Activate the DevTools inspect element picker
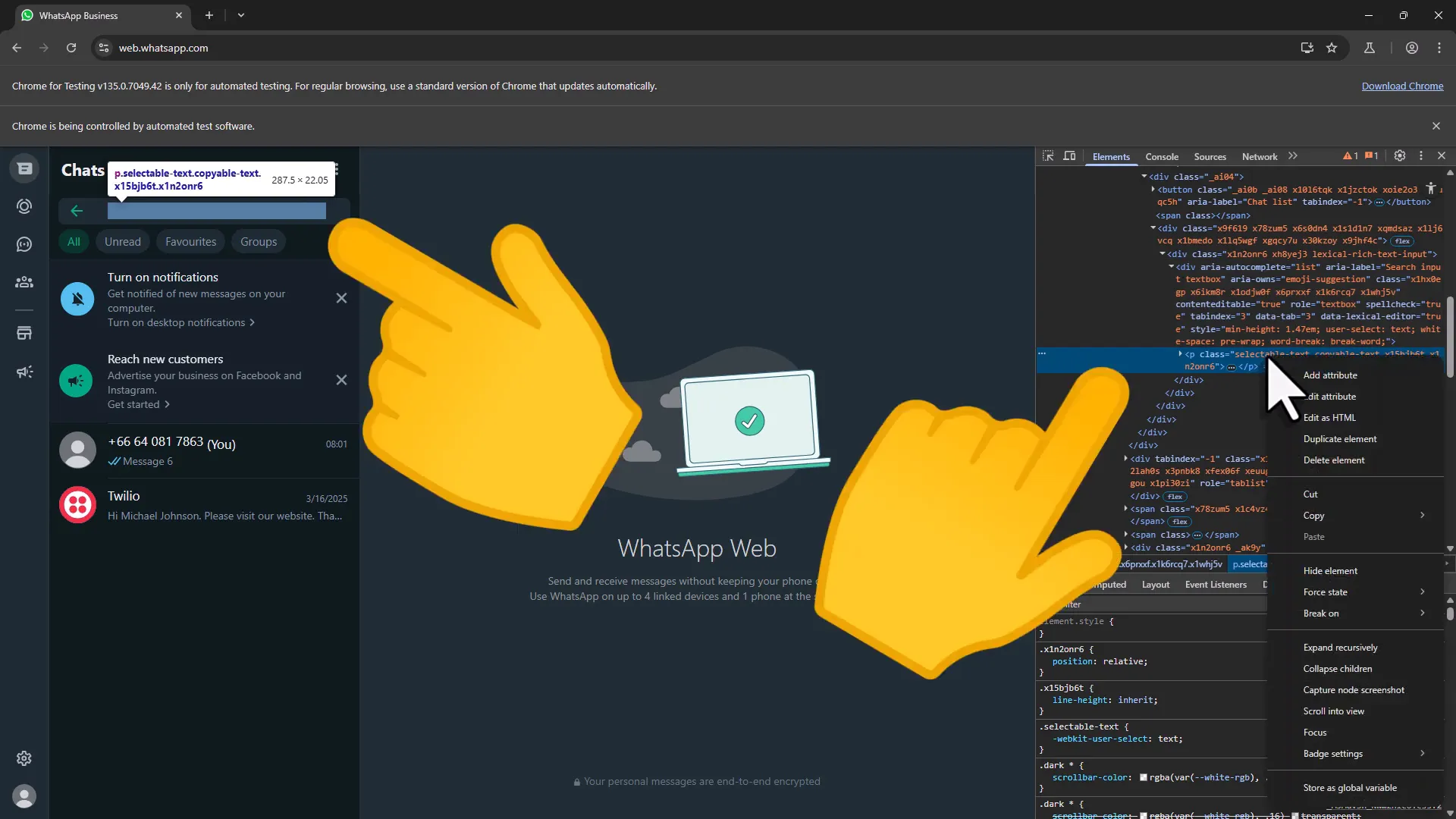1456x819 pixels. pos(1048,156)
